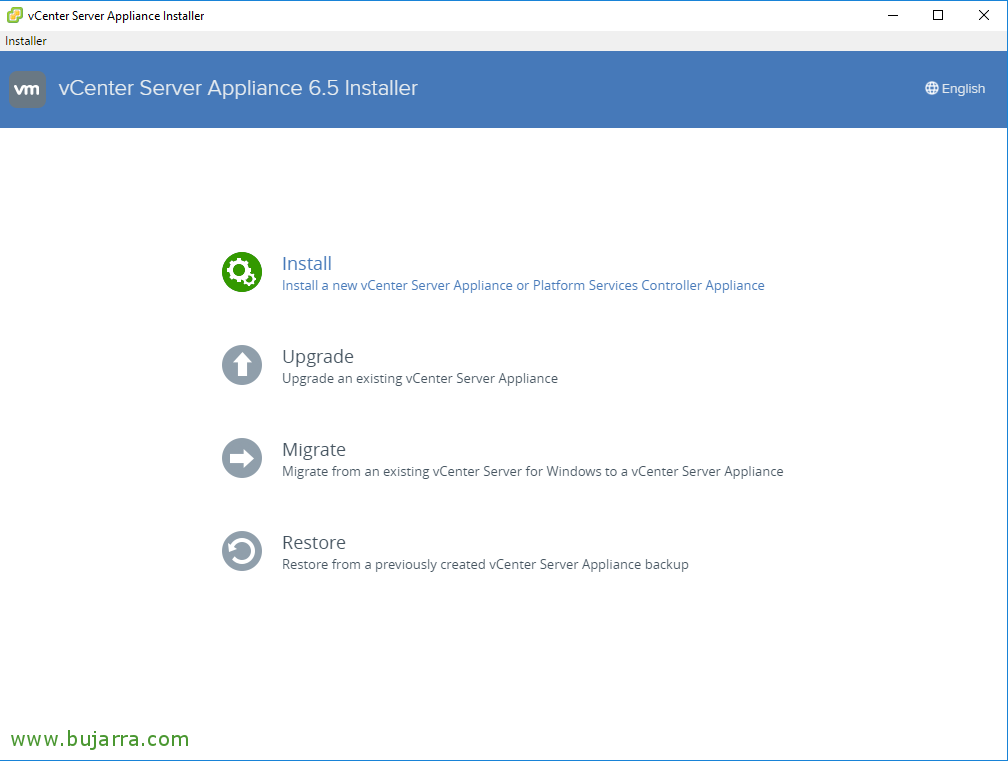This screenshot has height=761, width=1008.
Task: Close the vCenter installer window
Action: tap(984, 15)
